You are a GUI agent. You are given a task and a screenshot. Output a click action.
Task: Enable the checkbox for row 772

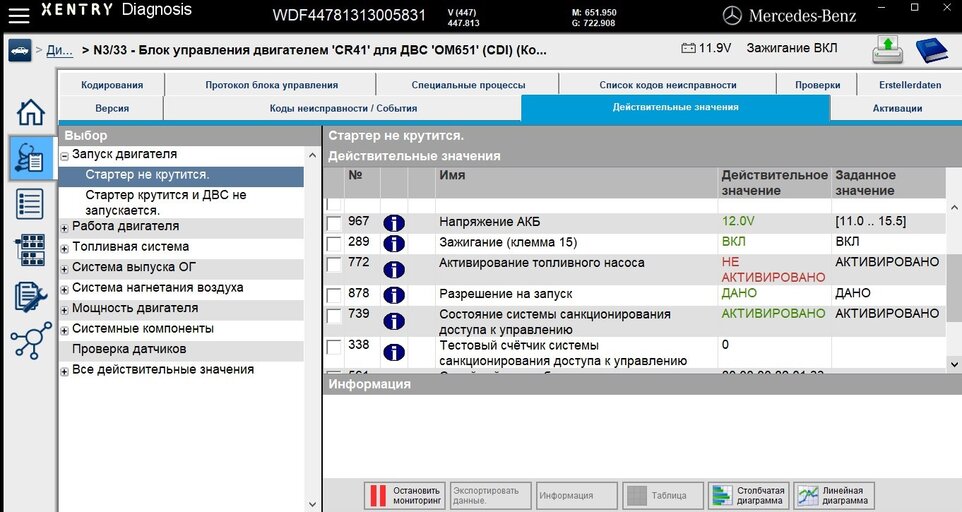(x=334, y=264)
